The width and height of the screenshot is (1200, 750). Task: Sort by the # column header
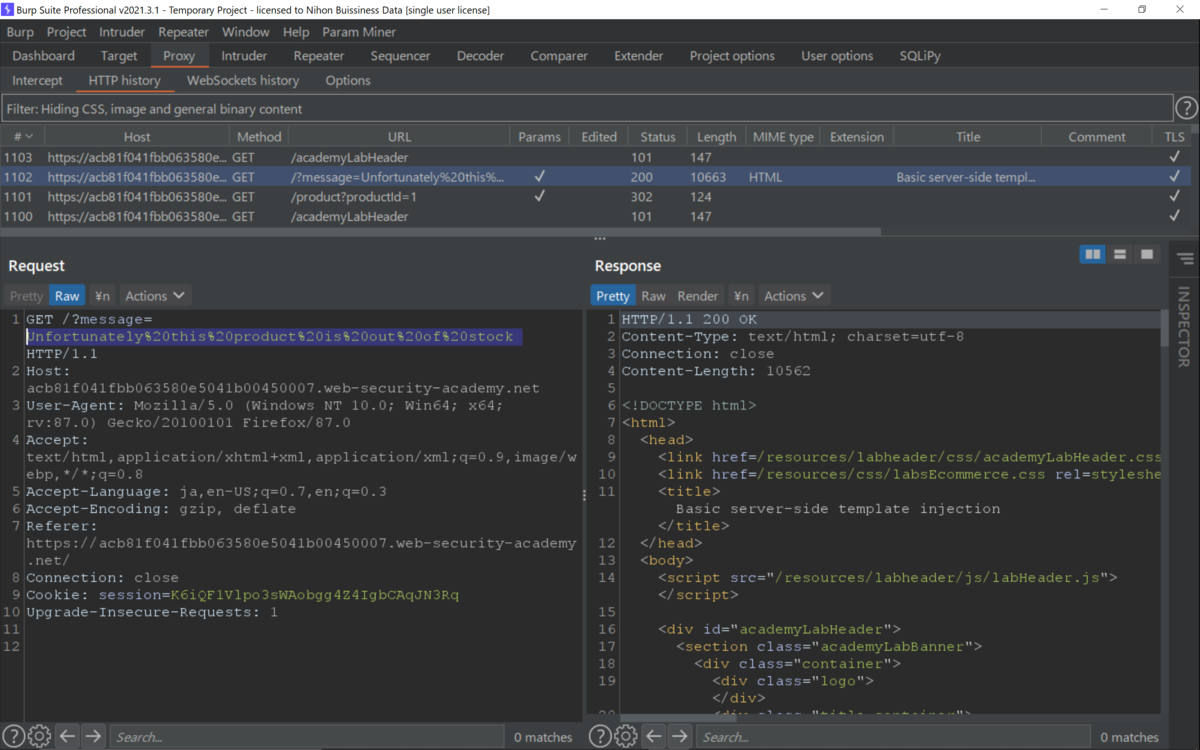[22, 136]
